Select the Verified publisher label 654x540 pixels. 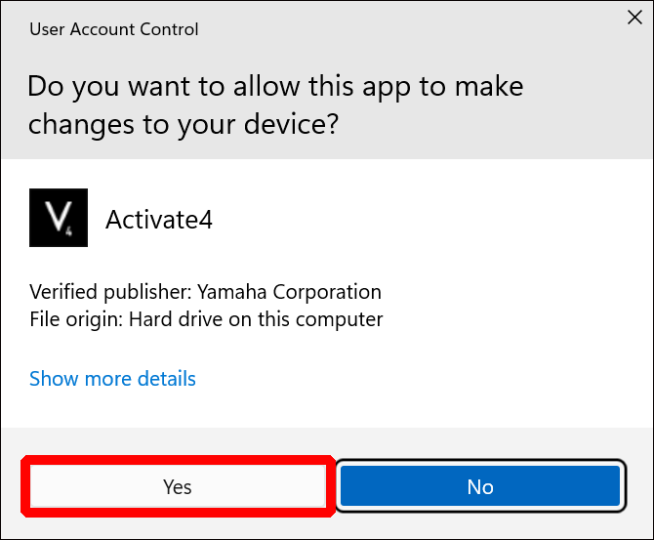(111, 292)
